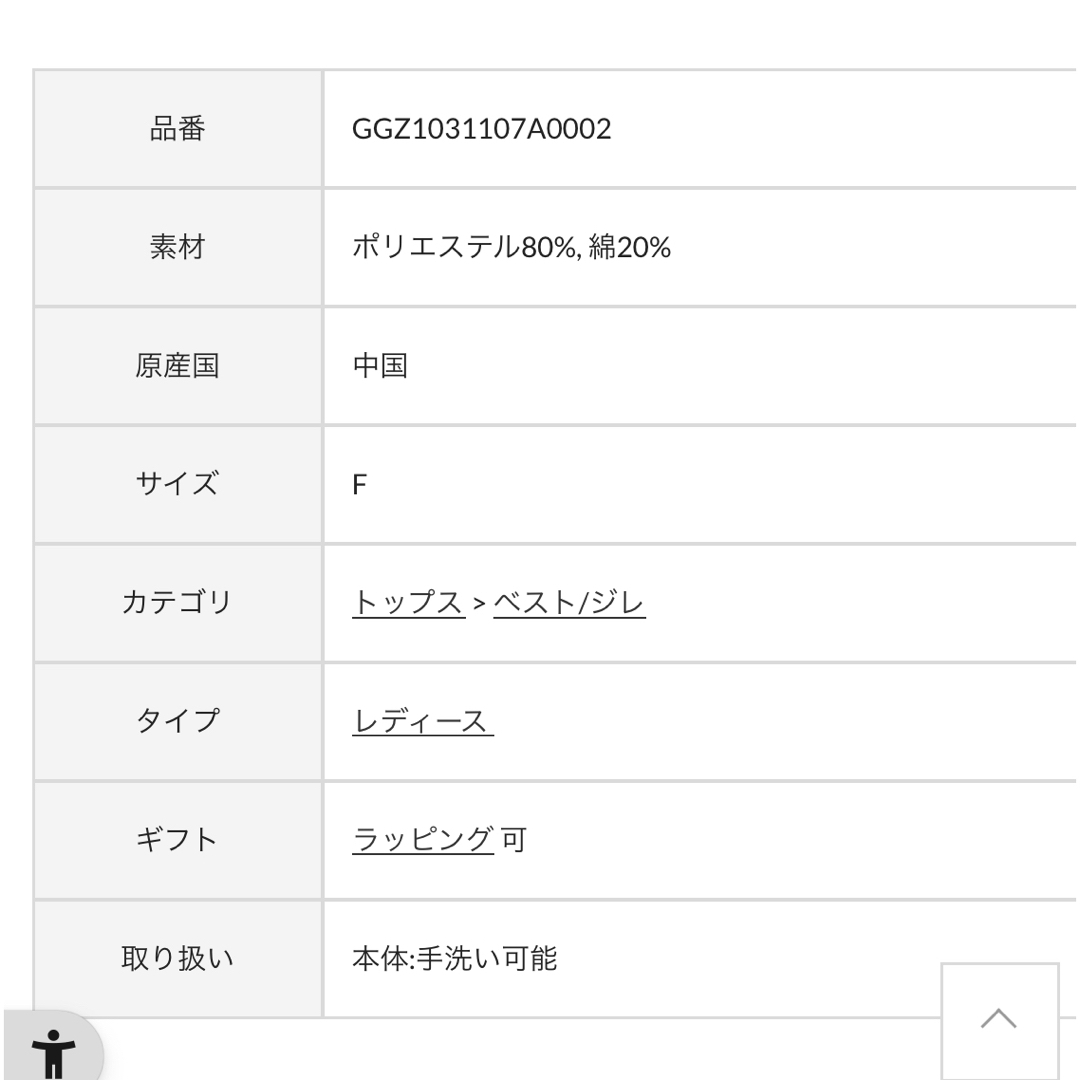Open the ベスト/ジレ category link

coord(570,603)
